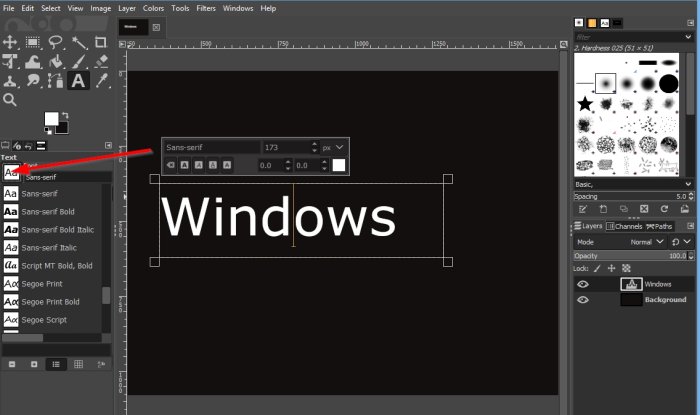Select the Eraser tool
The image size is (700, 415).
[101, 62]
